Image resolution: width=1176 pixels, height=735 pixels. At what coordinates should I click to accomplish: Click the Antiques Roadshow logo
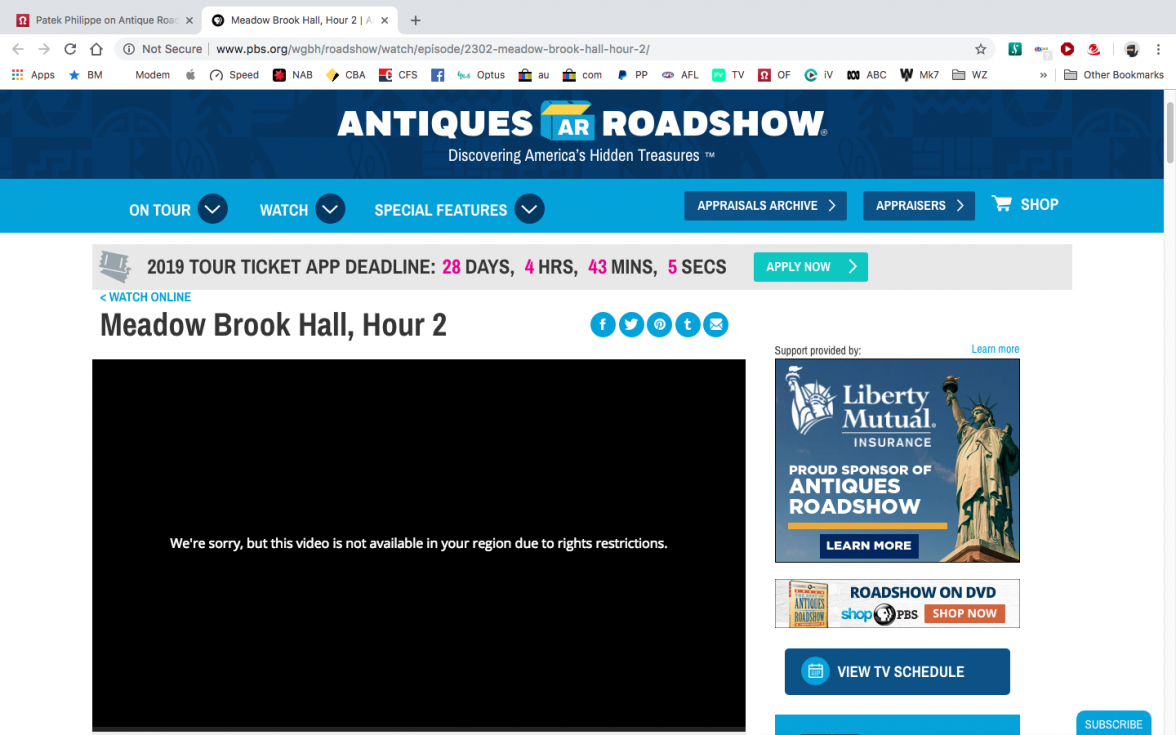pyautogui.click(x=581, y=123)
